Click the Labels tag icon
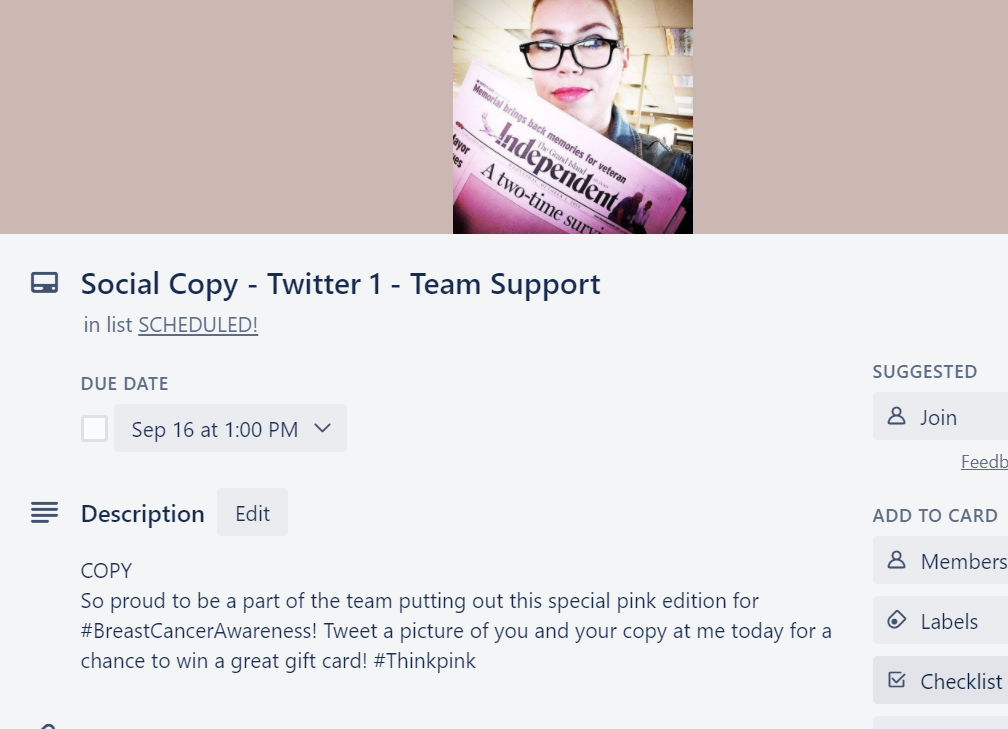1008x729 pixels. pyautogui.click(x=896, y=620)
